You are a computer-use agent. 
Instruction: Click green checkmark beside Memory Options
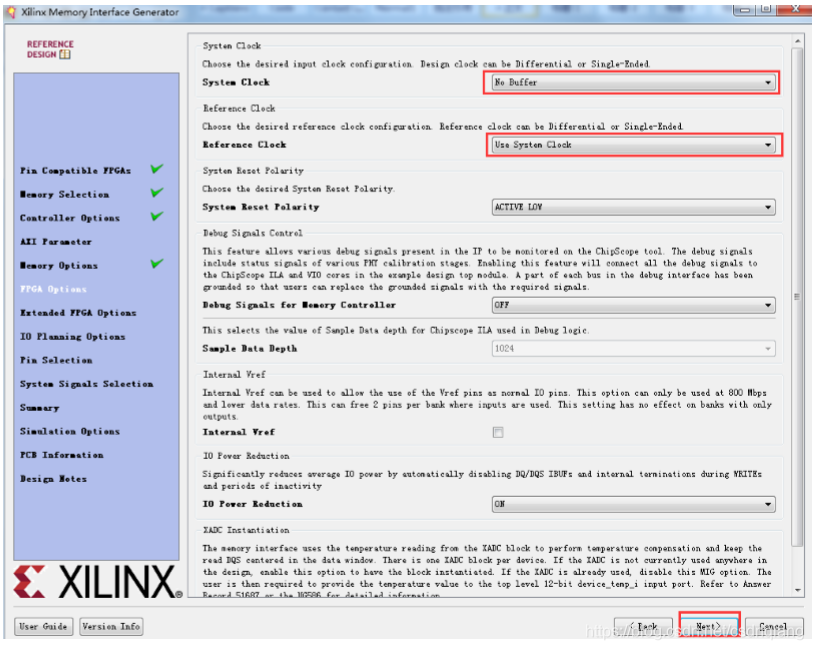click(157, 264)
